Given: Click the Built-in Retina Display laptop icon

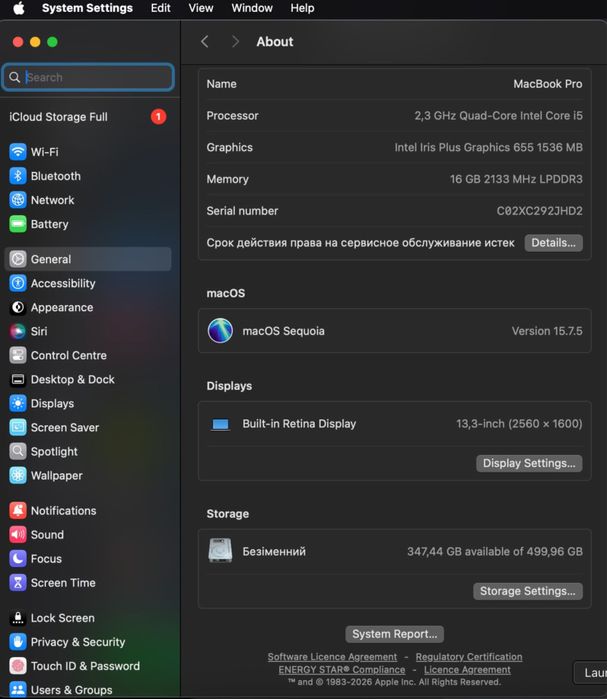Looking at the screenshot, I should click(220, 424).
